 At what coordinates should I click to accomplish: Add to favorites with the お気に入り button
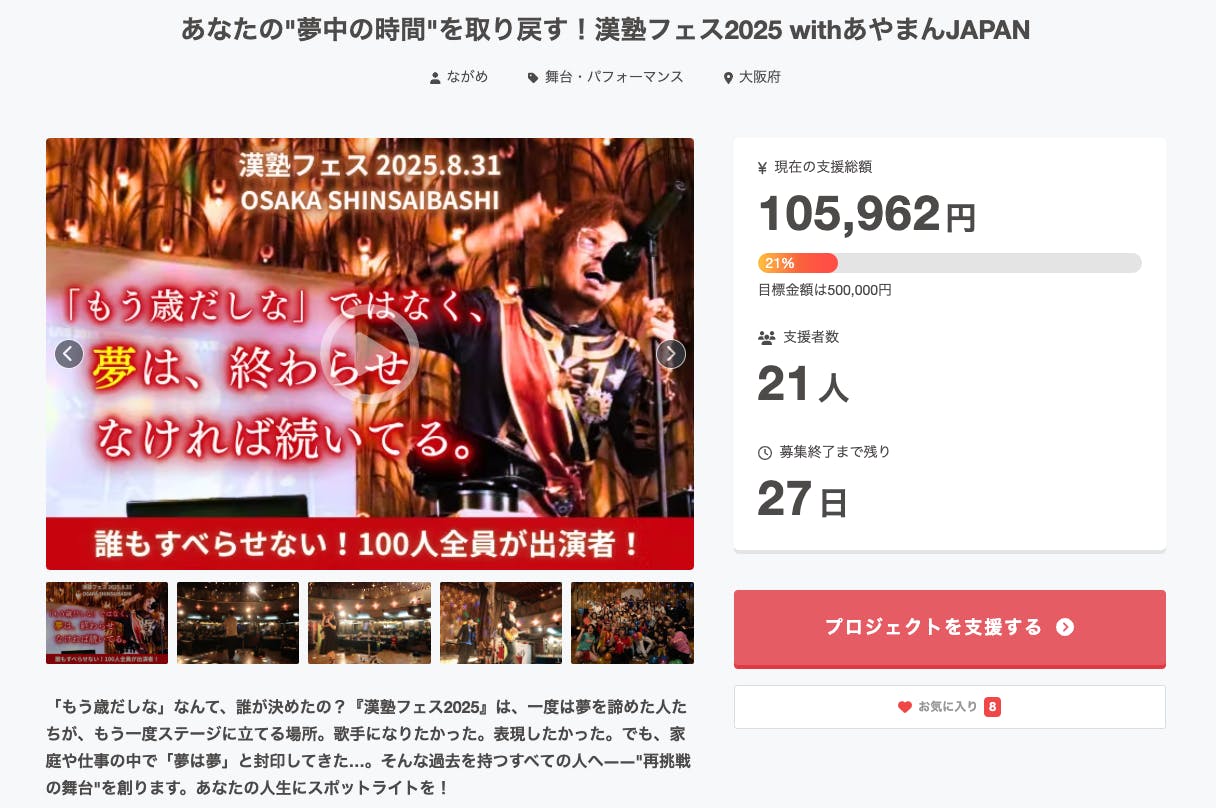pyautogui.click(x=950, y=707)
